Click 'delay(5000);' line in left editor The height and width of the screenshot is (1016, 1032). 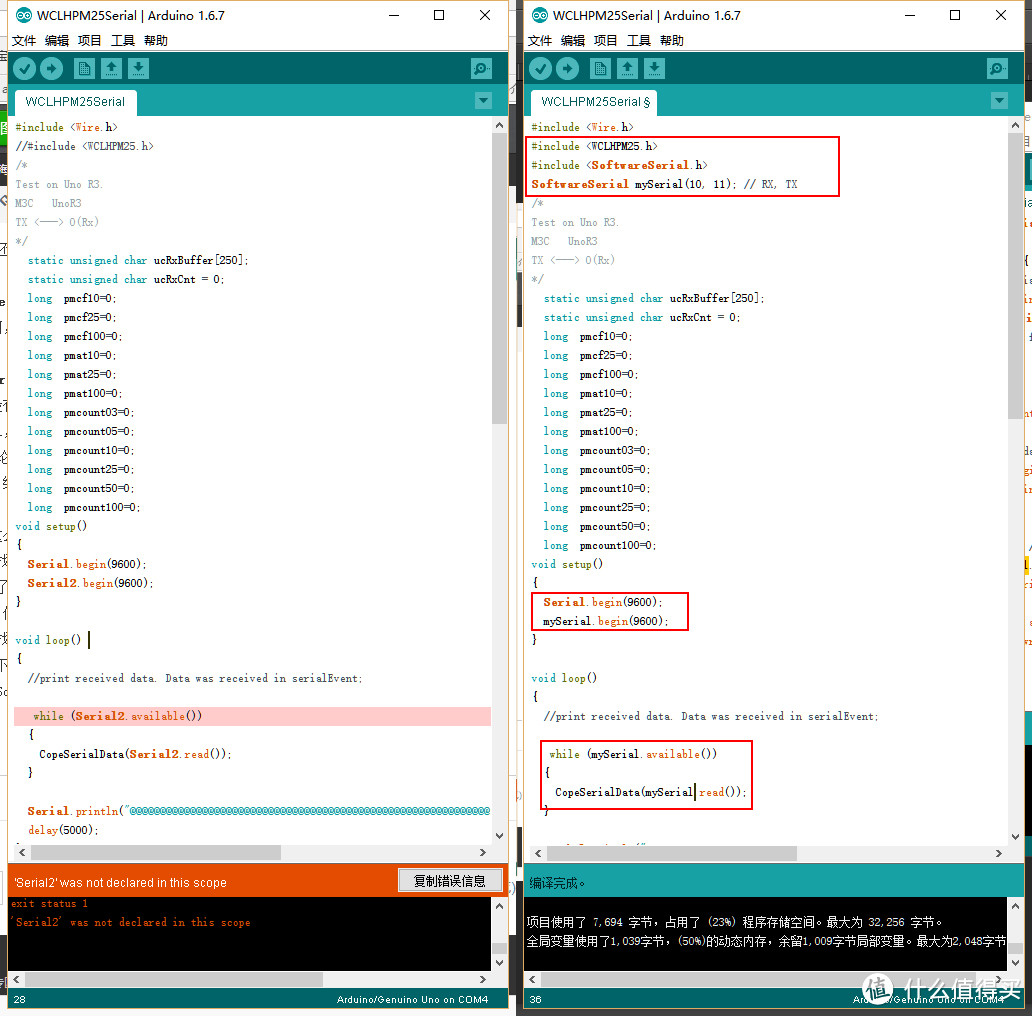coord(63,830)
